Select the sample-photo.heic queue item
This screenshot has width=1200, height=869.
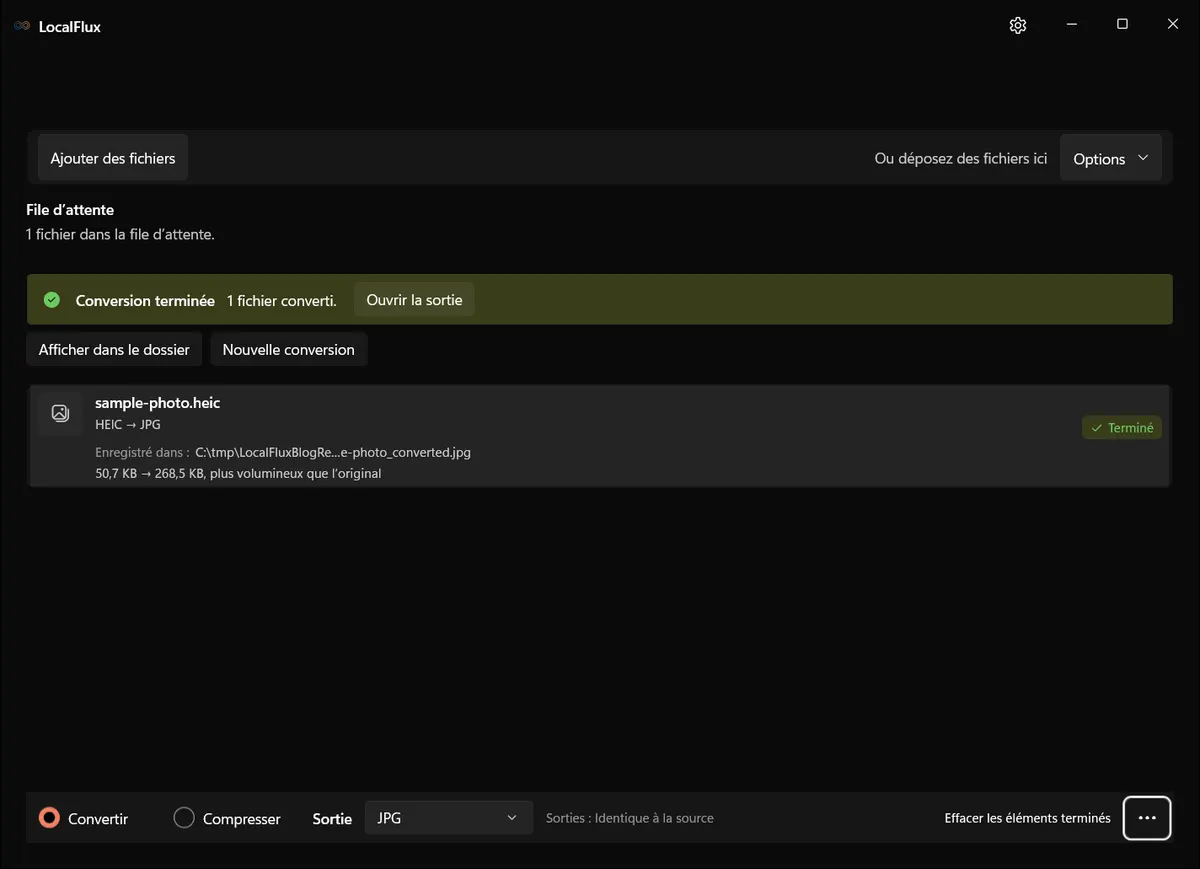pyautogui.click(x=599, y=436)
